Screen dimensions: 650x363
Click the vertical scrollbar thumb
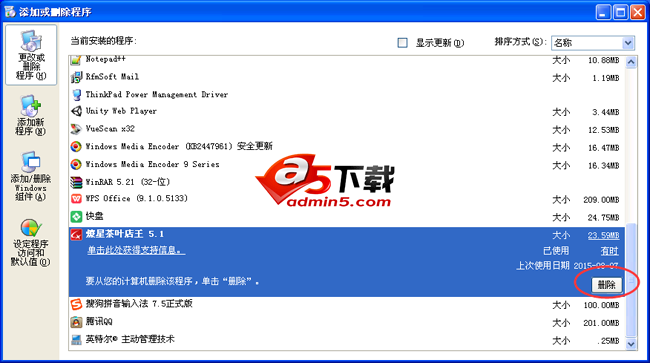click(631, 280)
